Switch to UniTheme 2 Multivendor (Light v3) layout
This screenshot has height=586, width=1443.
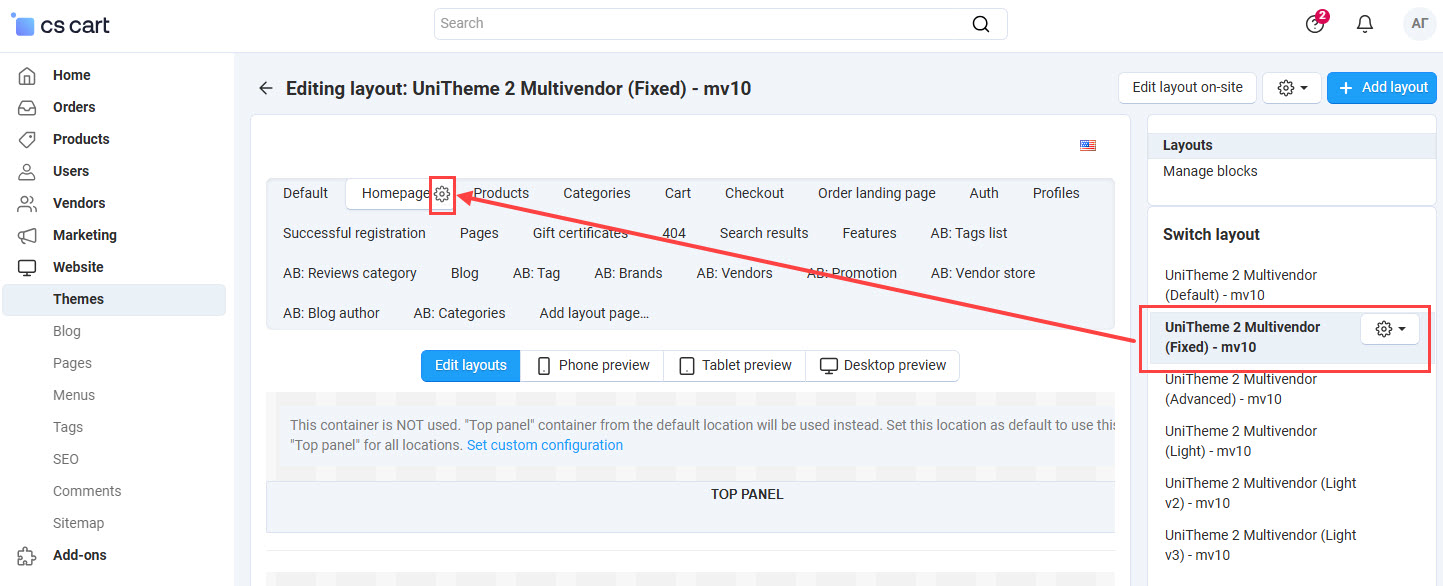click(x=1261, y=545)
